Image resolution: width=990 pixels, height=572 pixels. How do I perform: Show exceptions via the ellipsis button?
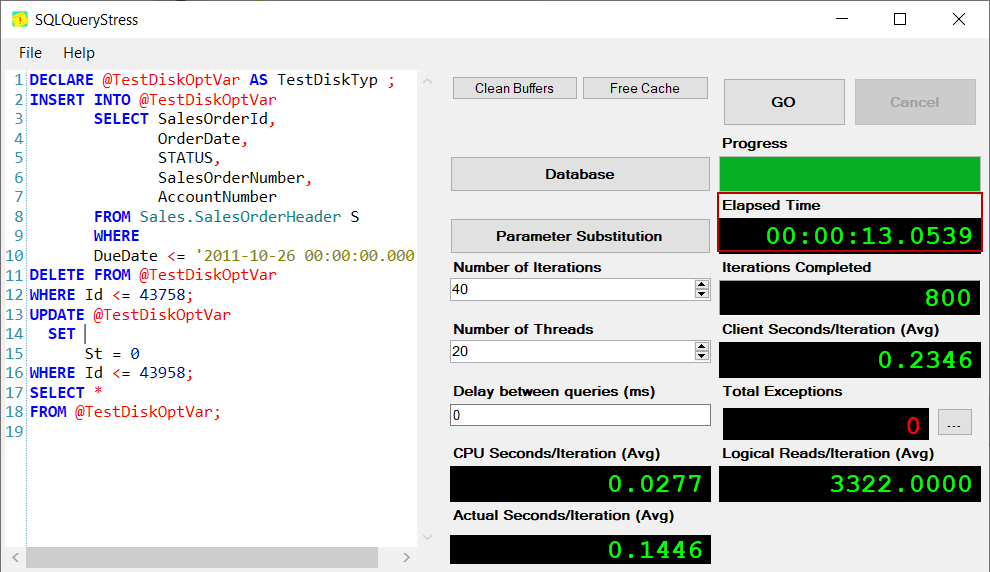pyautogui.click(x=954, y=423)
